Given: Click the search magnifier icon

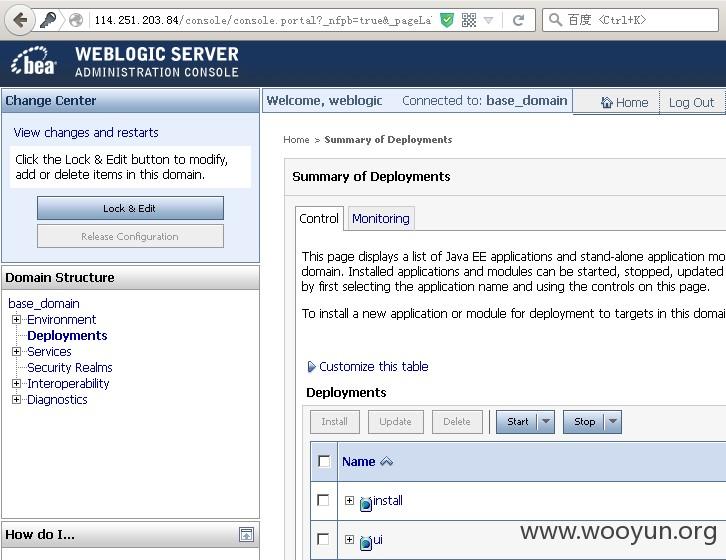Looking at the screenshot, I should (x=555, y=19).
